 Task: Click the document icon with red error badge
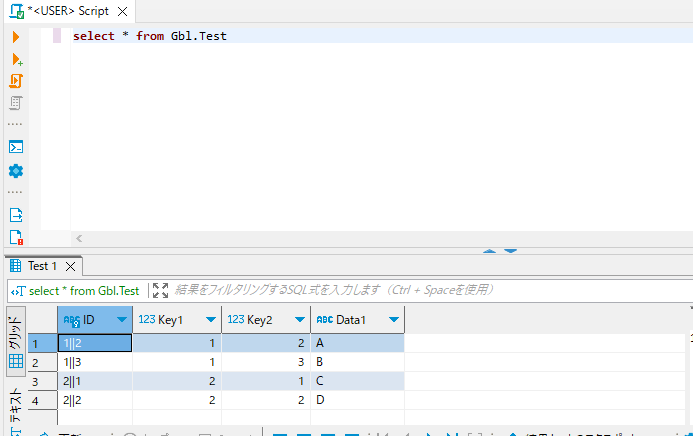pyautogui.click(x=16, y=237)
